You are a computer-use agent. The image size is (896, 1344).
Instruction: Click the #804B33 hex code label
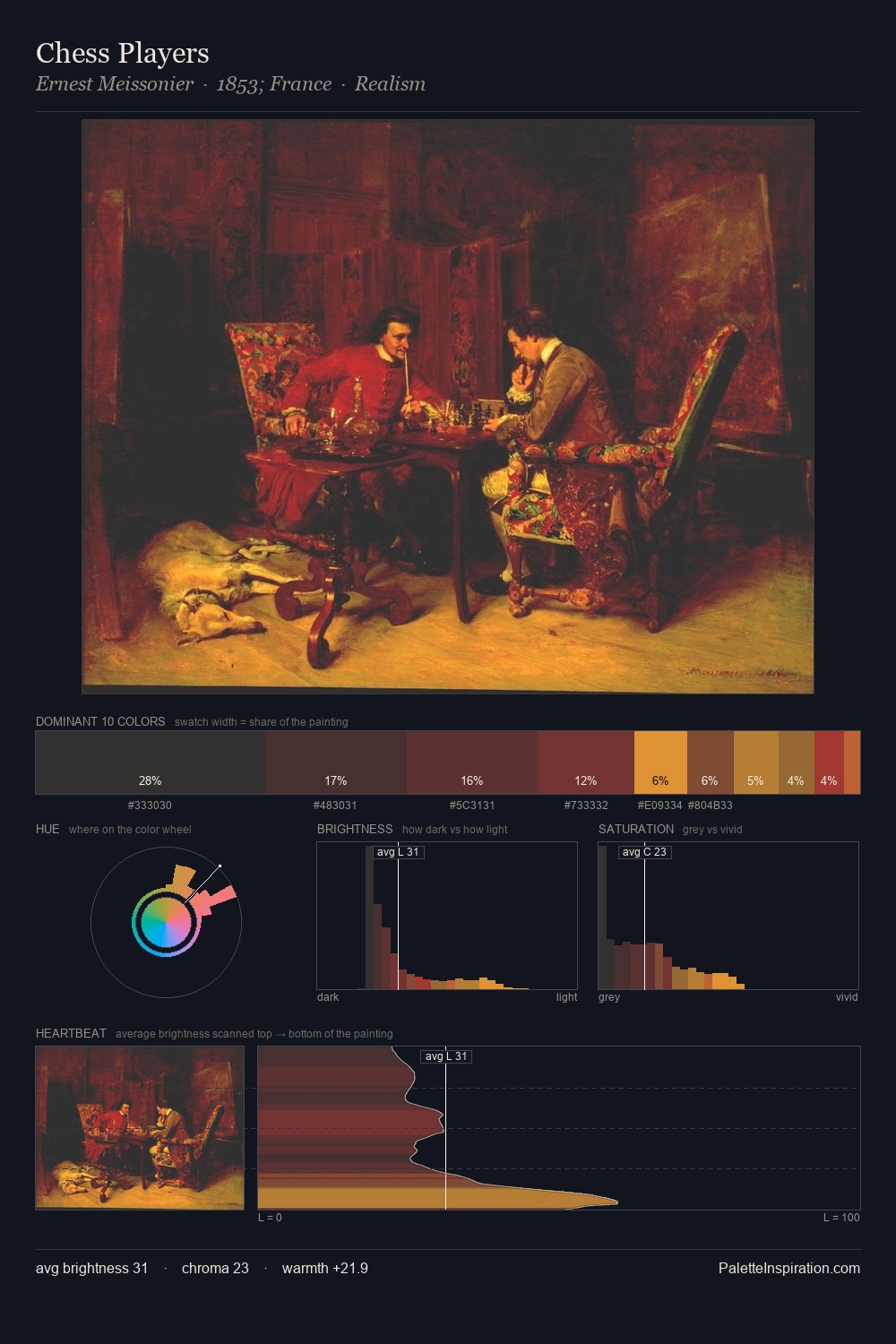(x=711, y=806)
